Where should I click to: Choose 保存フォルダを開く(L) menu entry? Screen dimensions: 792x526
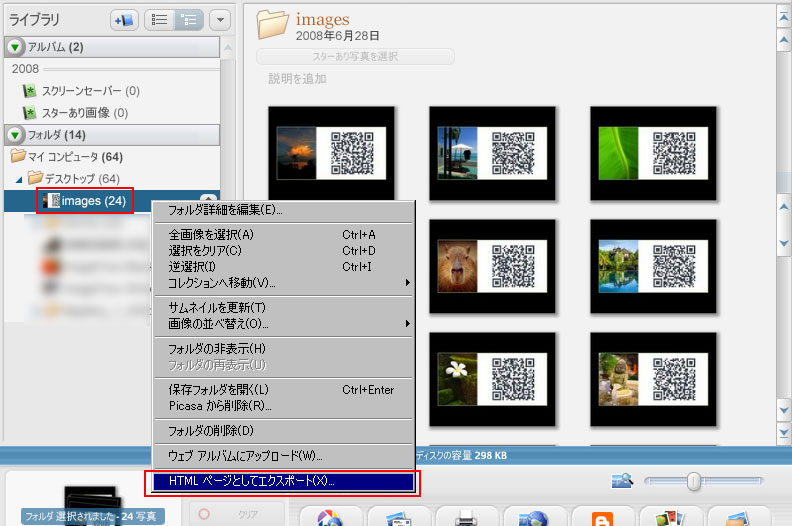[283, 390]
